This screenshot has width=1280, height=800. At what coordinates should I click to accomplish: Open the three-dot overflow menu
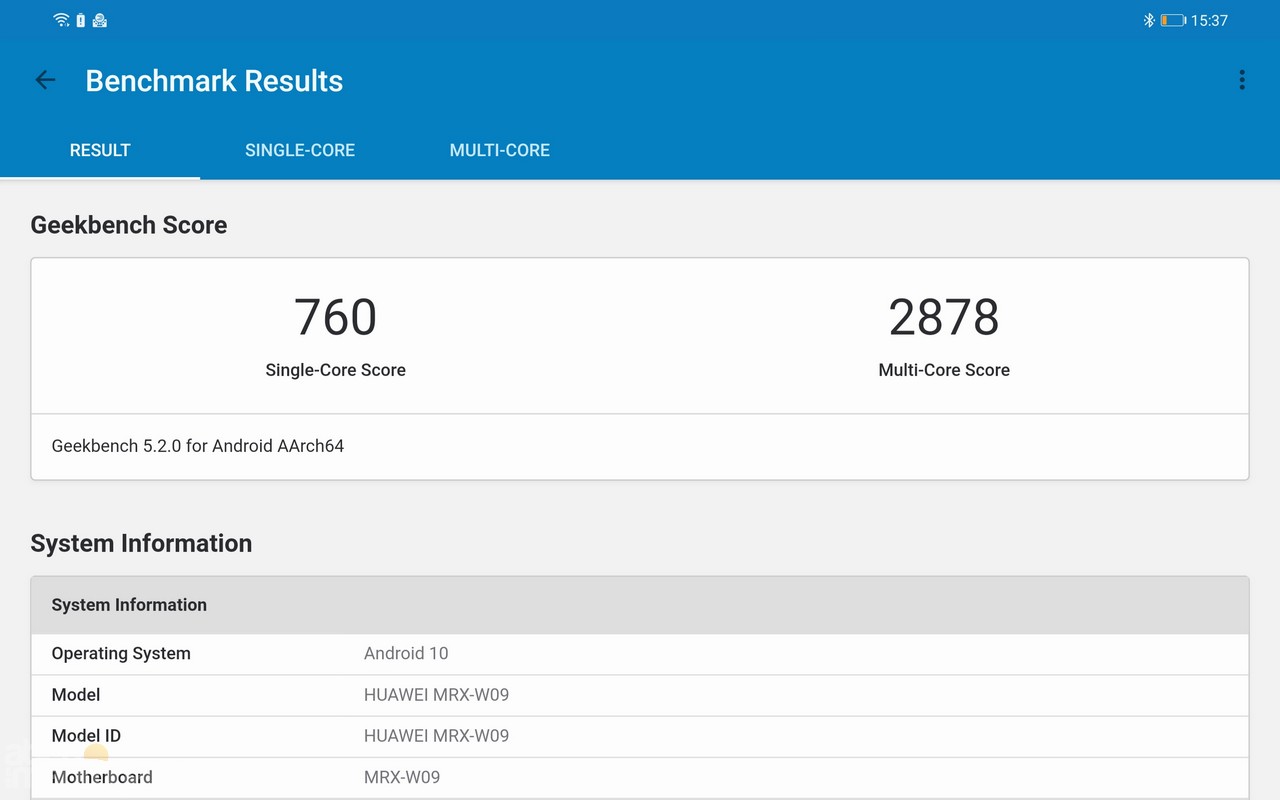1242,80
